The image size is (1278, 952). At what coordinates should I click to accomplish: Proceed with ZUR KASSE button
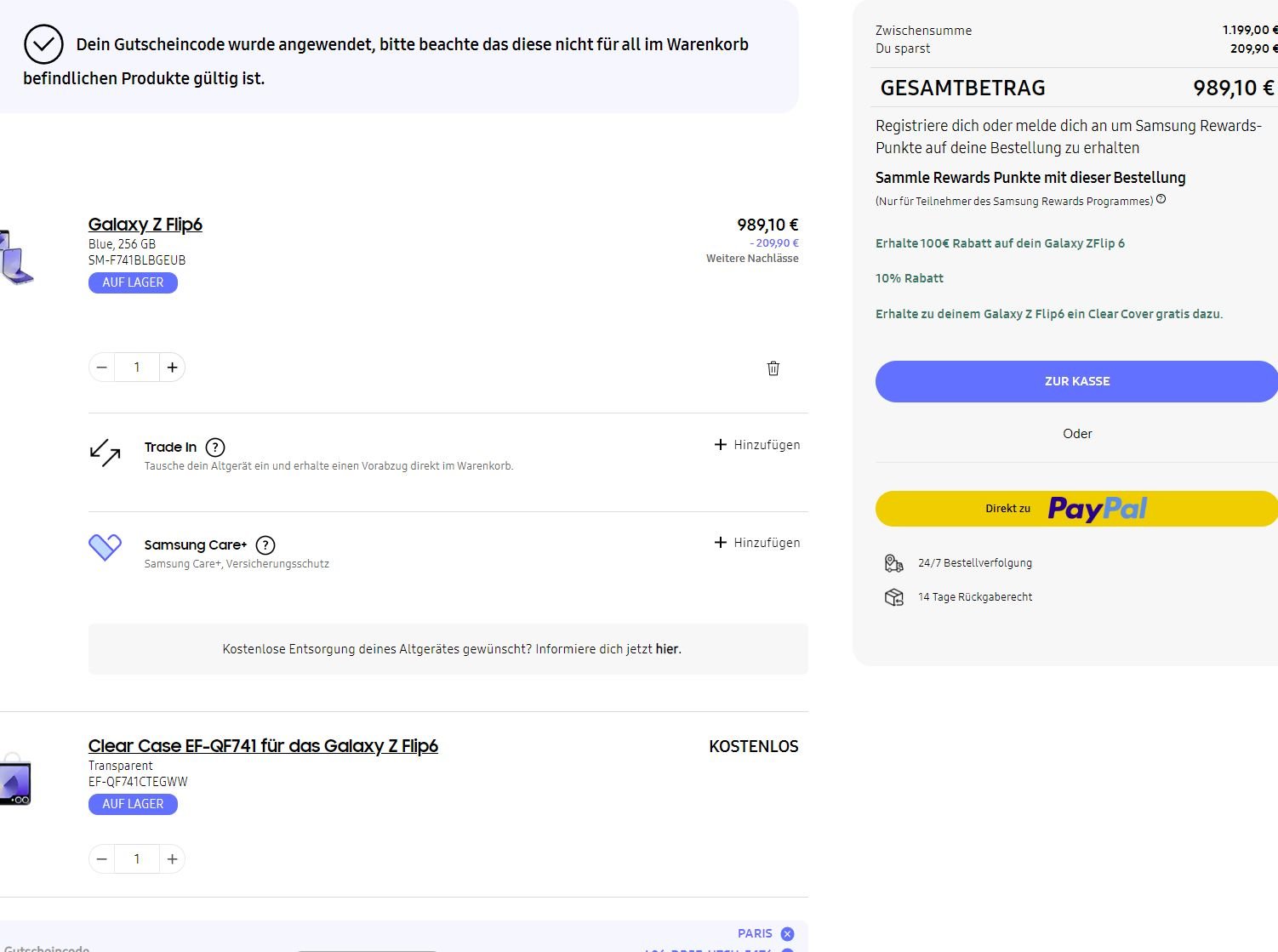coord(1076,381)
